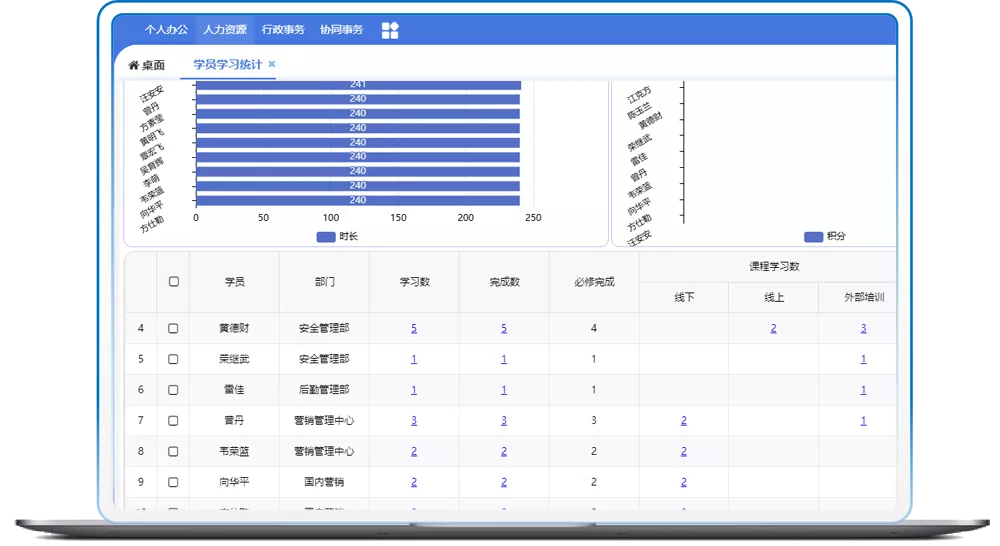The height and width of the screenshot is (546, 1000).
Task: Open 完成数 link for 向华平
Action: (504, 482)
